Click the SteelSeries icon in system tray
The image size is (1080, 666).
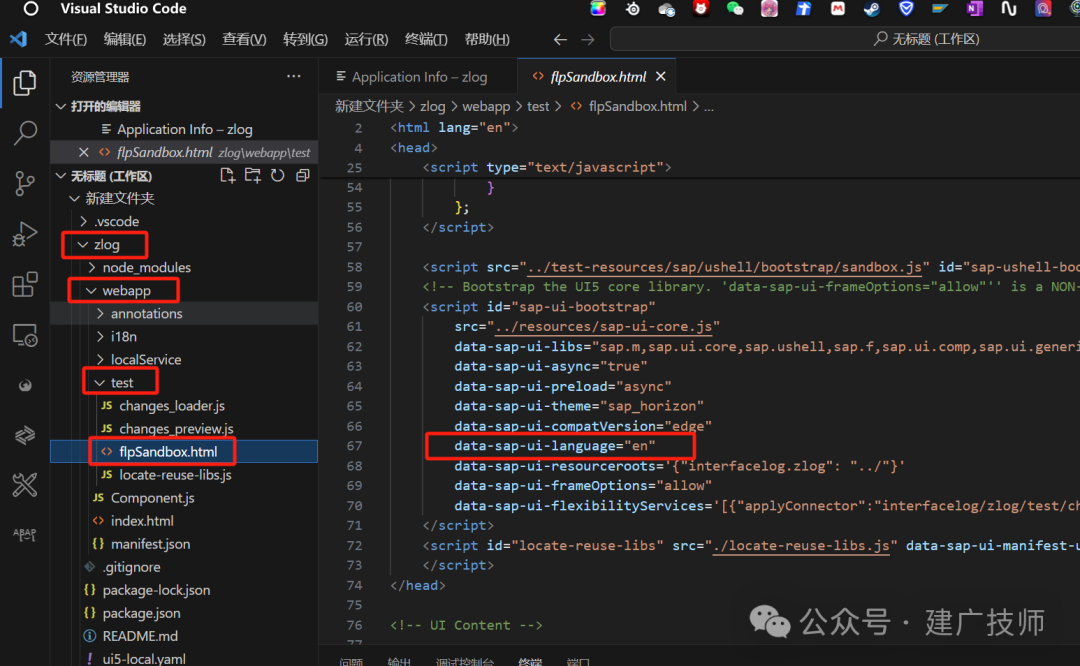(632, 8)
